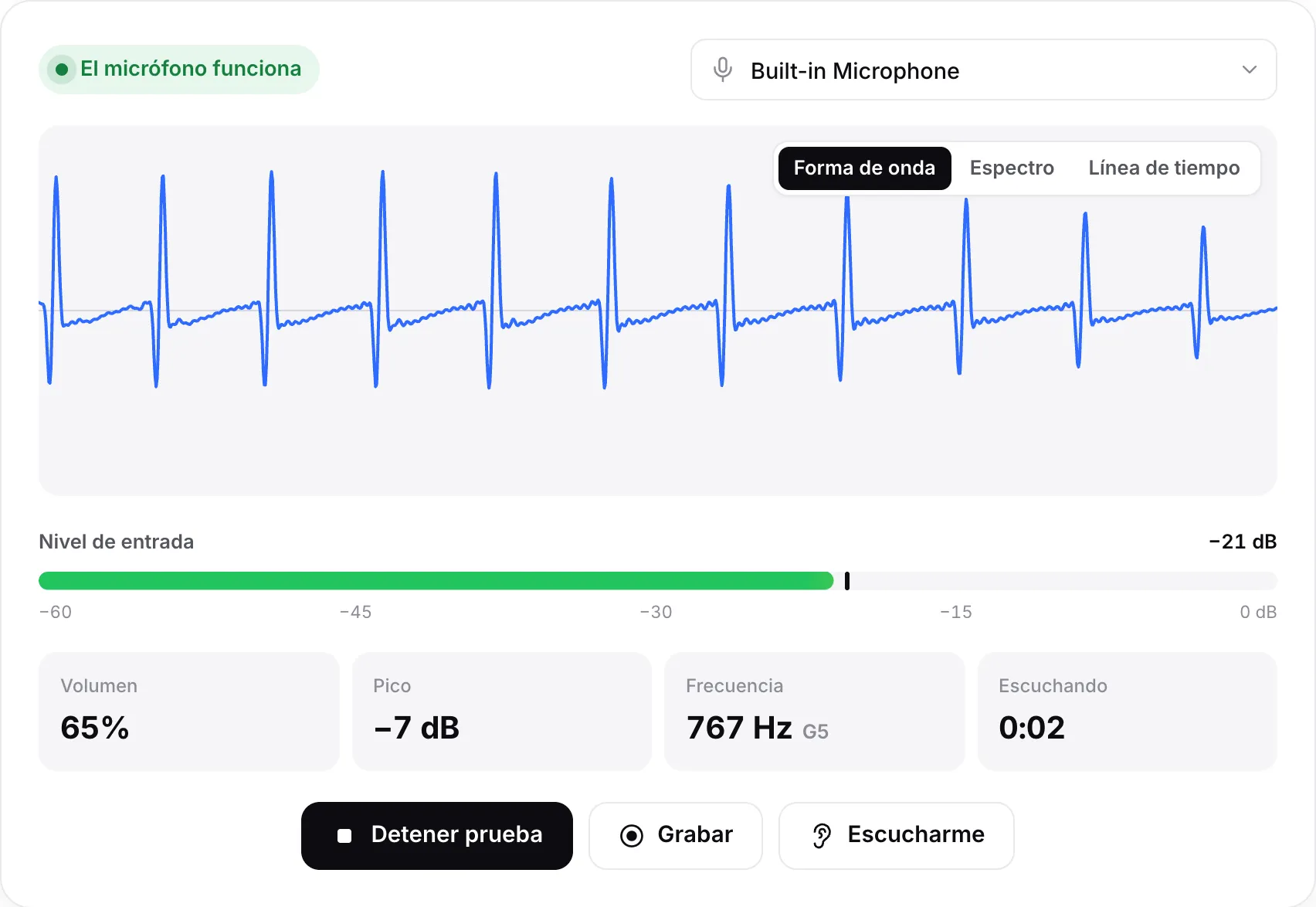
Task: Click the green status dot icon
Action: point(62,70)
